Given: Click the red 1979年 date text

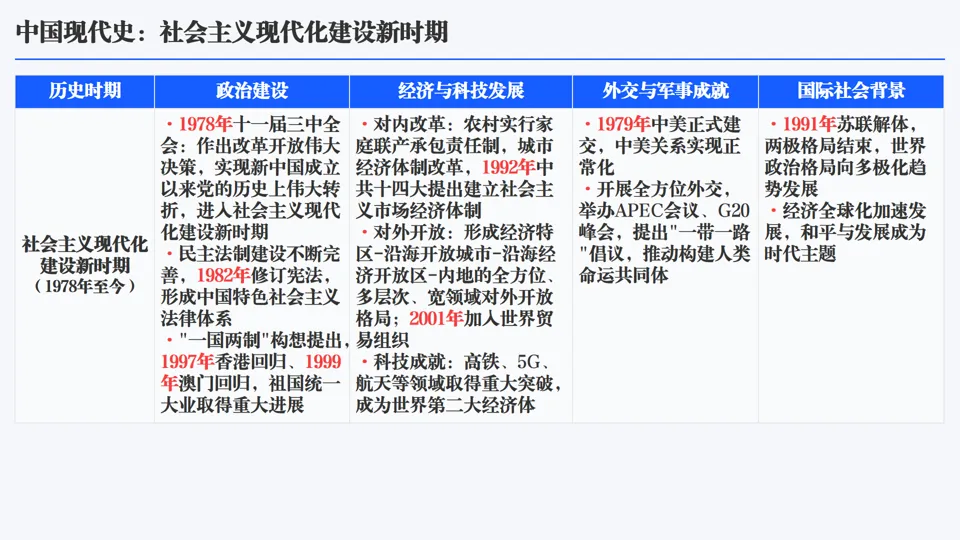Looking at the screenshot, I should (624, 124).
